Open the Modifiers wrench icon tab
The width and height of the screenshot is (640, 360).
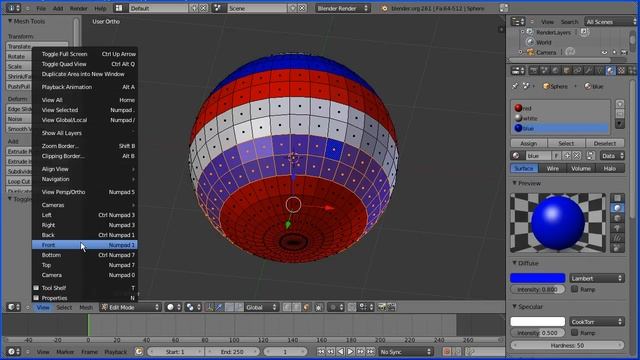[x=588, y=71]
